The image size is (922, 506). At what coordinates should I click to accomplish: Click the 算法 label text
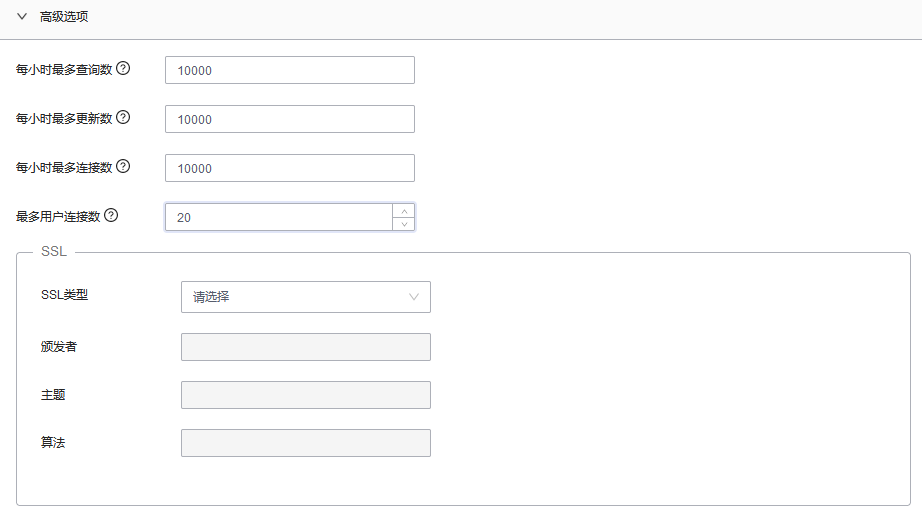click(53, 442)
